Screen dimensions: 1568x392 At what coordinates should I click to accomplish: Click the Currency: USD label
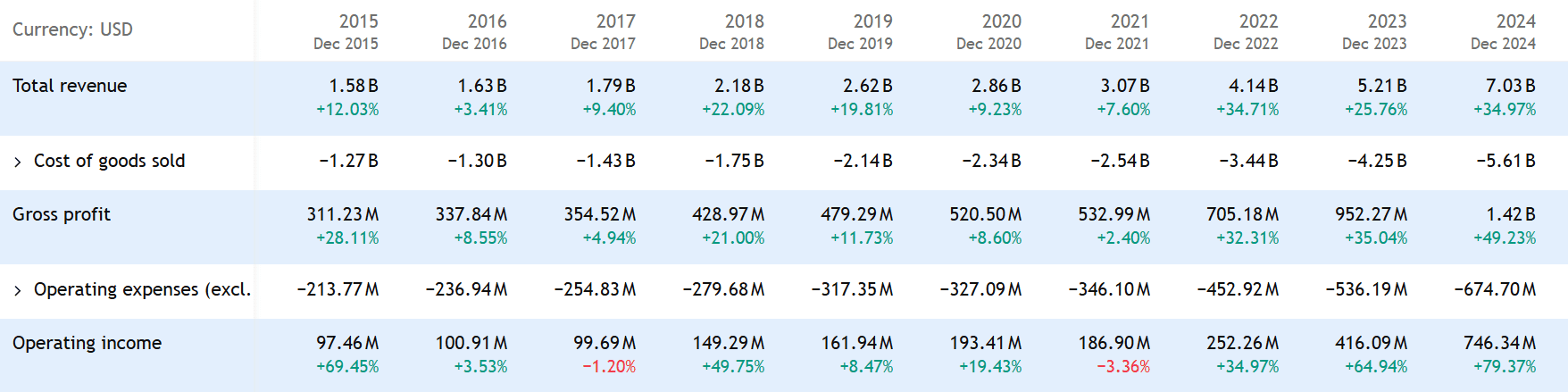(72, 29)
